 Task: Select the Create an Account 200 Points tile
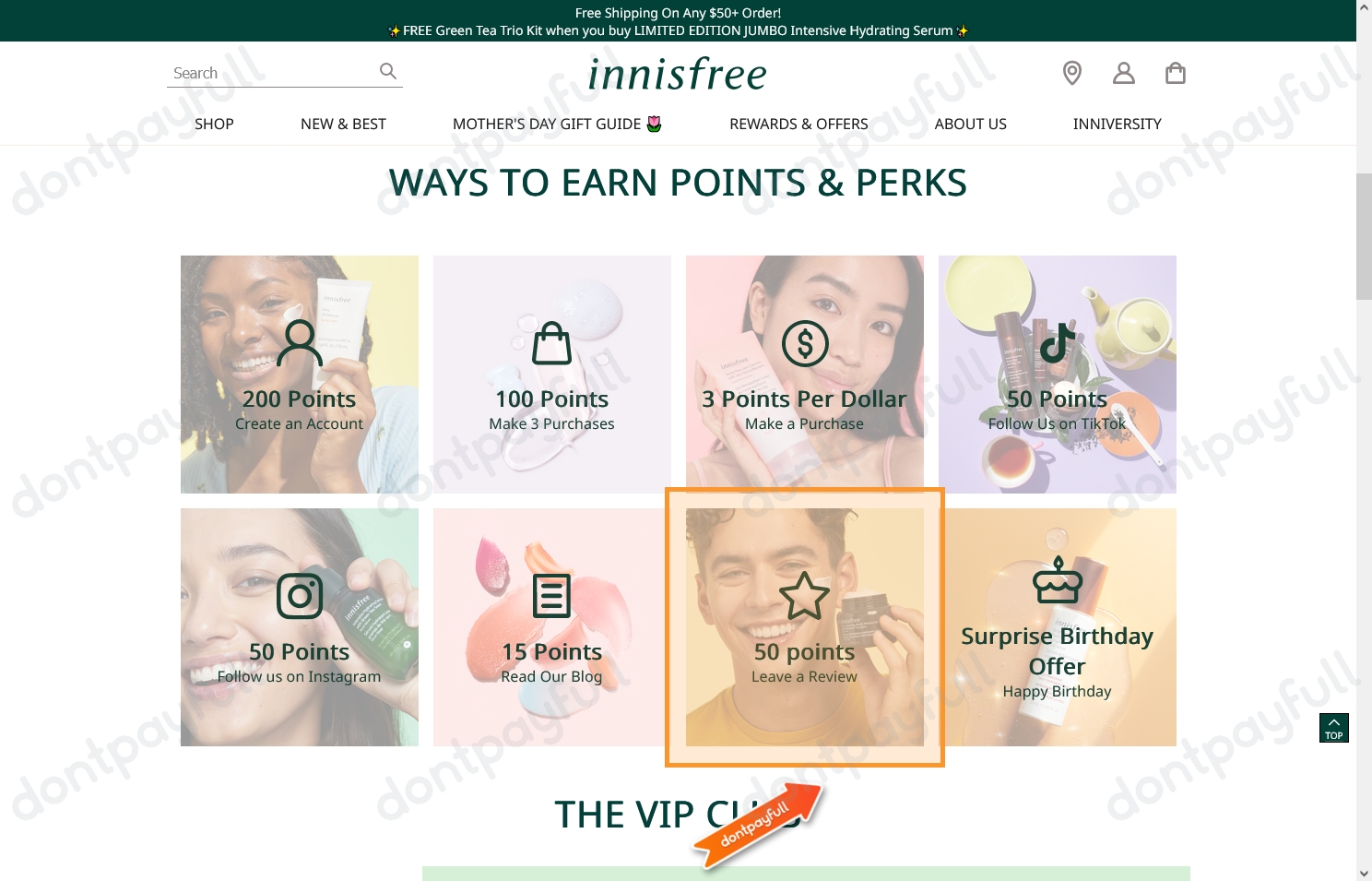tap(300, 375)
